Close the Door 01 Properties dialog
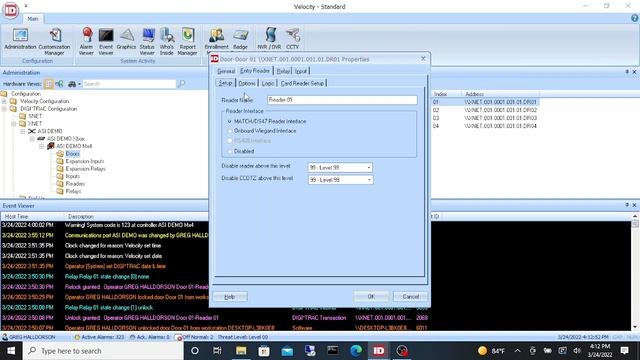Screen dimensions: 640x360 pos(423,59)
